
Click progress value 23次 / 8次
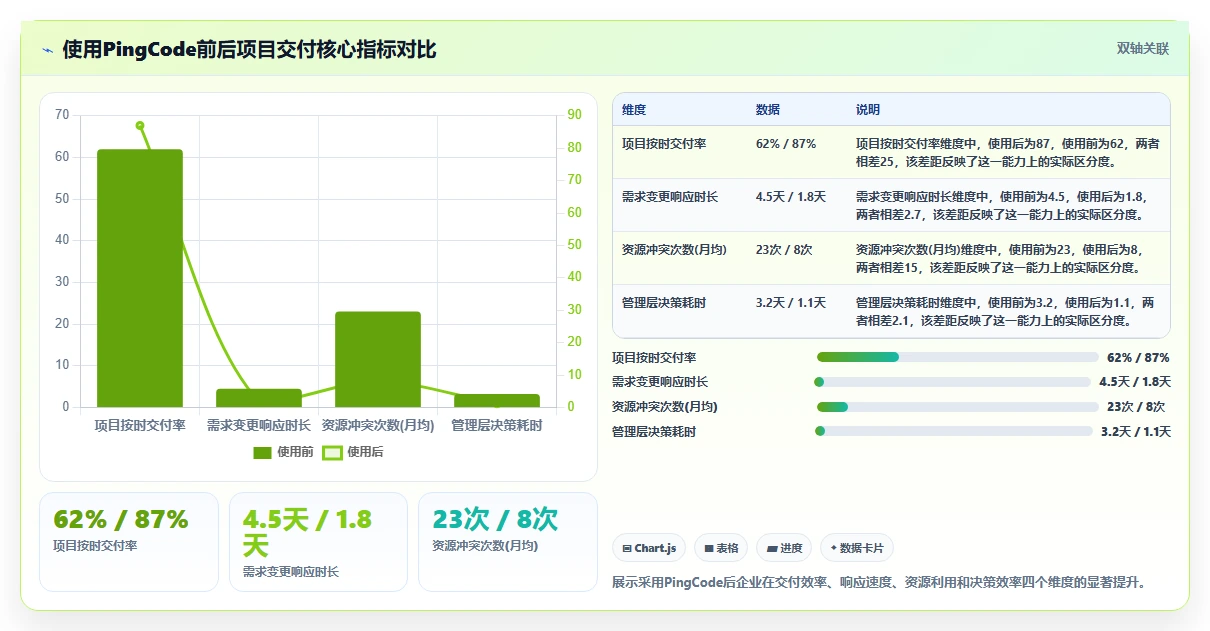click(1136, 407)
